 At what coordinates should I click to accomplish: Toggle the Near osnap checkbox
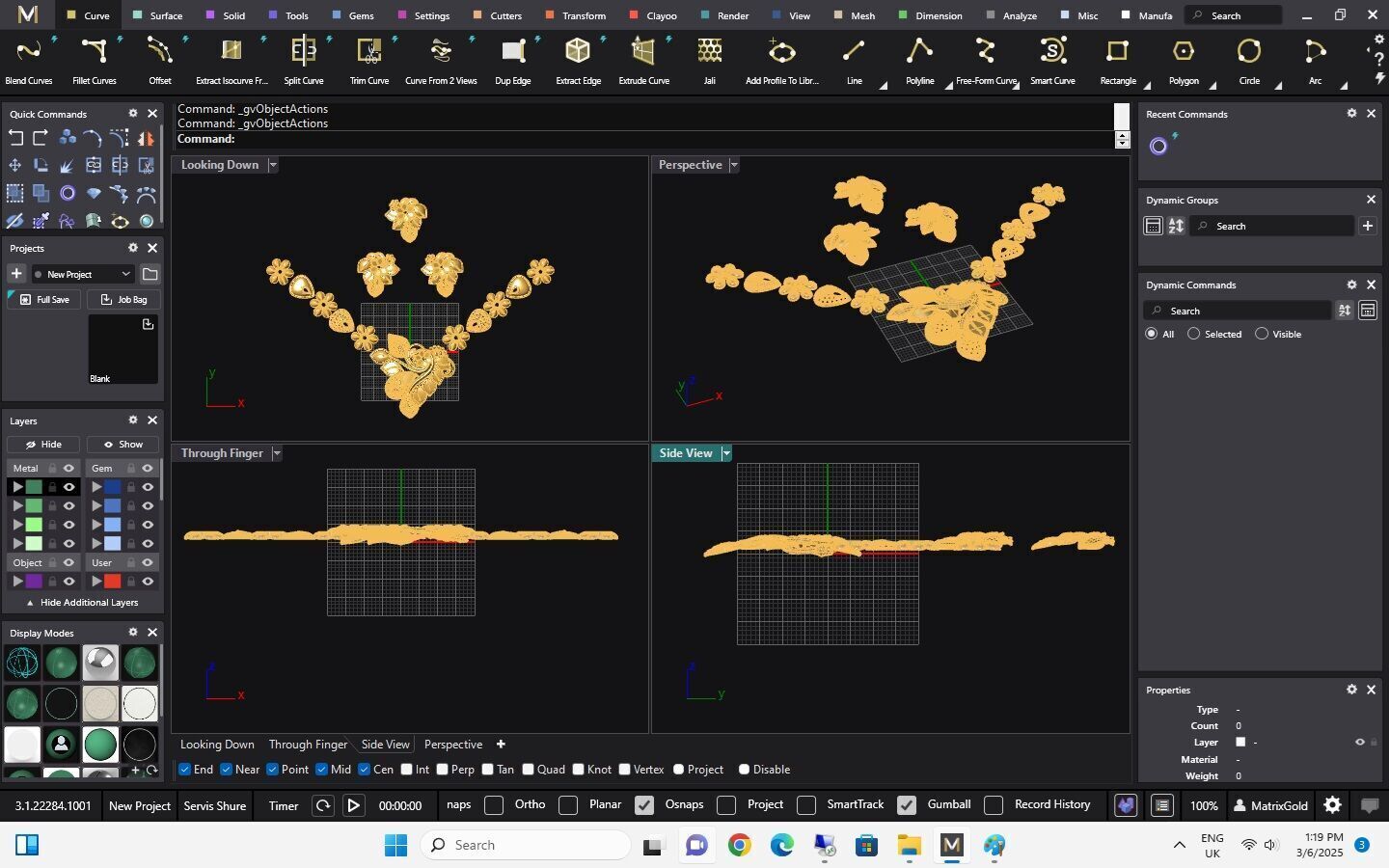coord(226,770)
